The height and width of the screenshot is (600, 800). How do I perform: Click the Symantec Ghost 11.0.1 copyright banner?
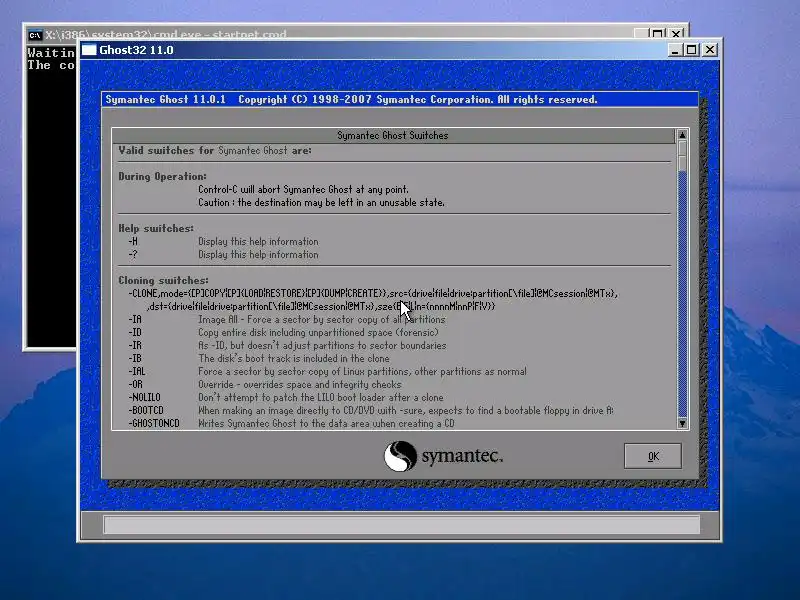point(400,99)
